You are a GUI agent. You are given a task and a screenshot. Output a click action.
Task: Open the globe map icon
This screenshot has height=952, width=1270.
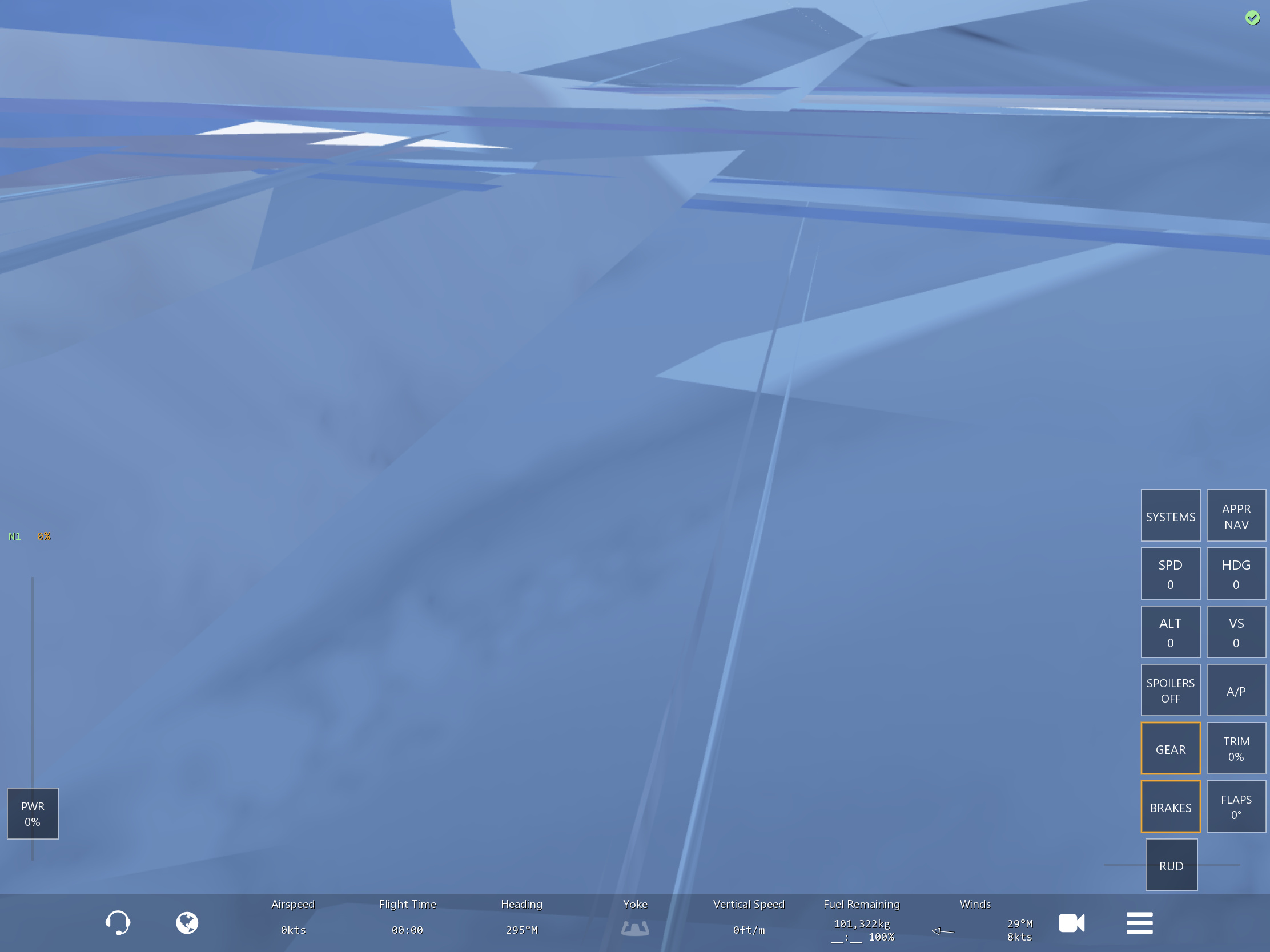[187, 923]
